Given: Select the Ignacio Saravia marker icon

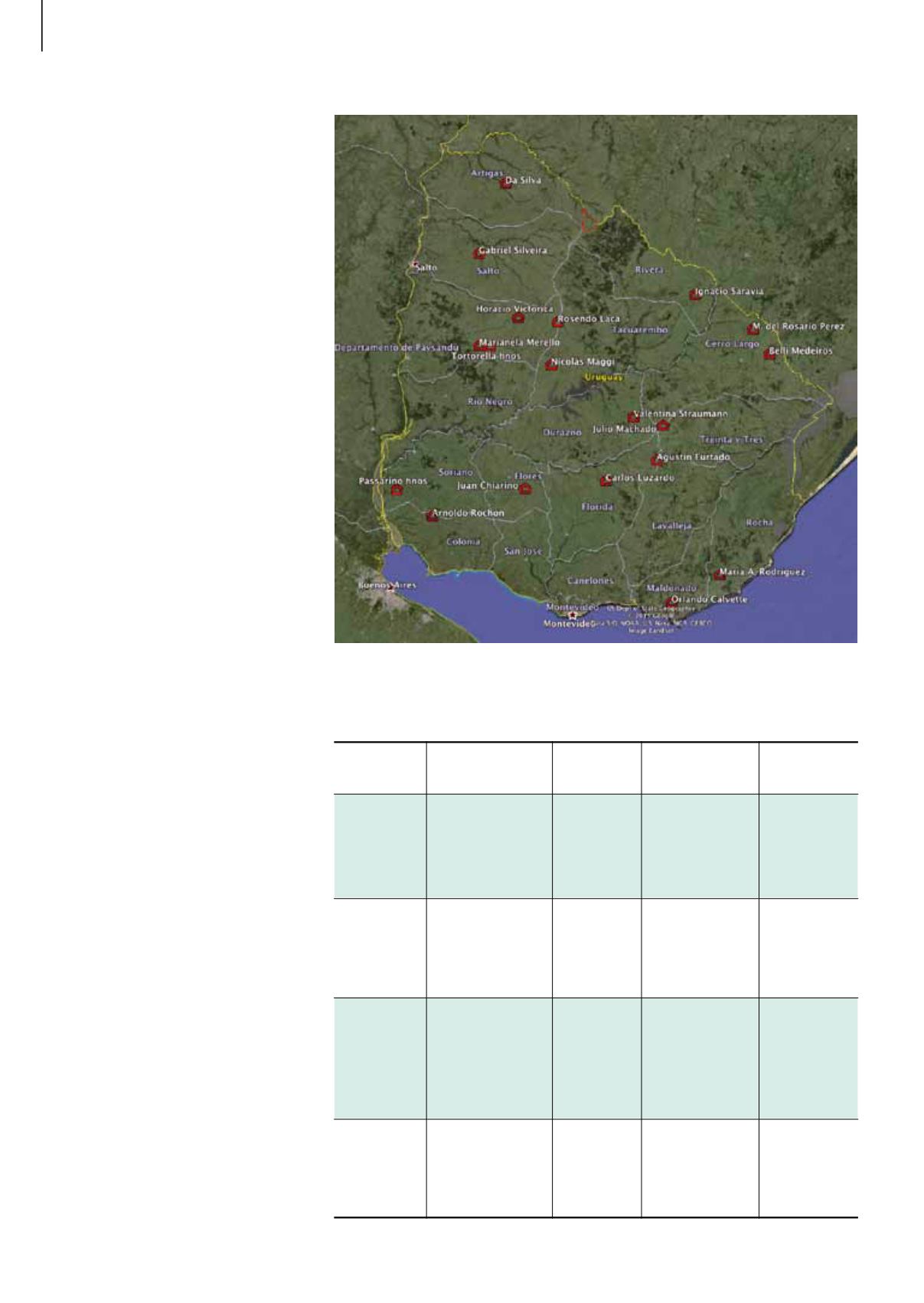Looking at the screenshot, I should (x=695, y=295).
